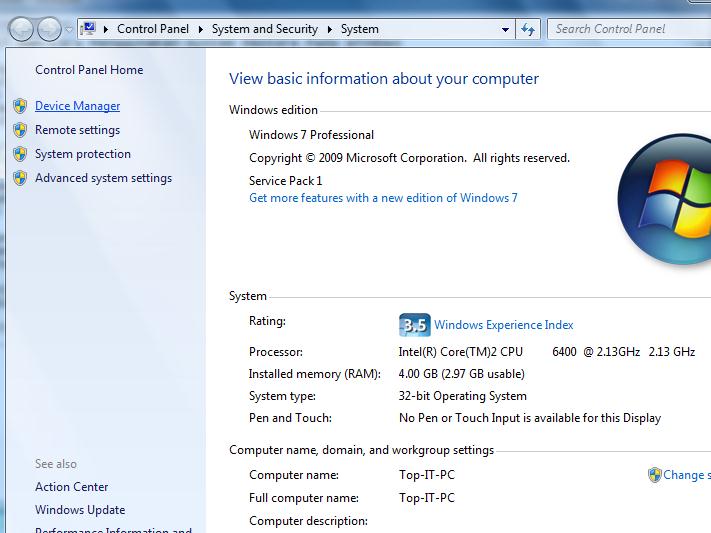711x533 pixels.
Task: Click the Back navigation arrow button
Action: click(21, 29)
